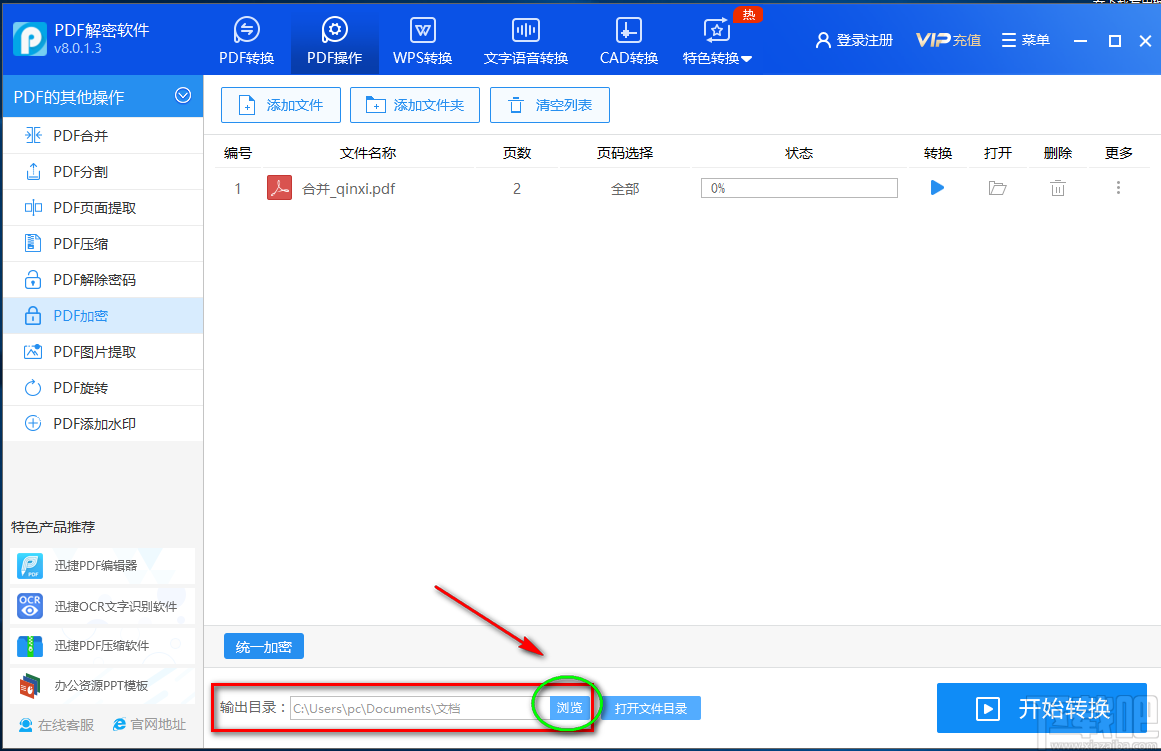Open the more options dots for 合并_qinxi.pdf
The image size is (1161, 751).
(x=1118, y=188)
